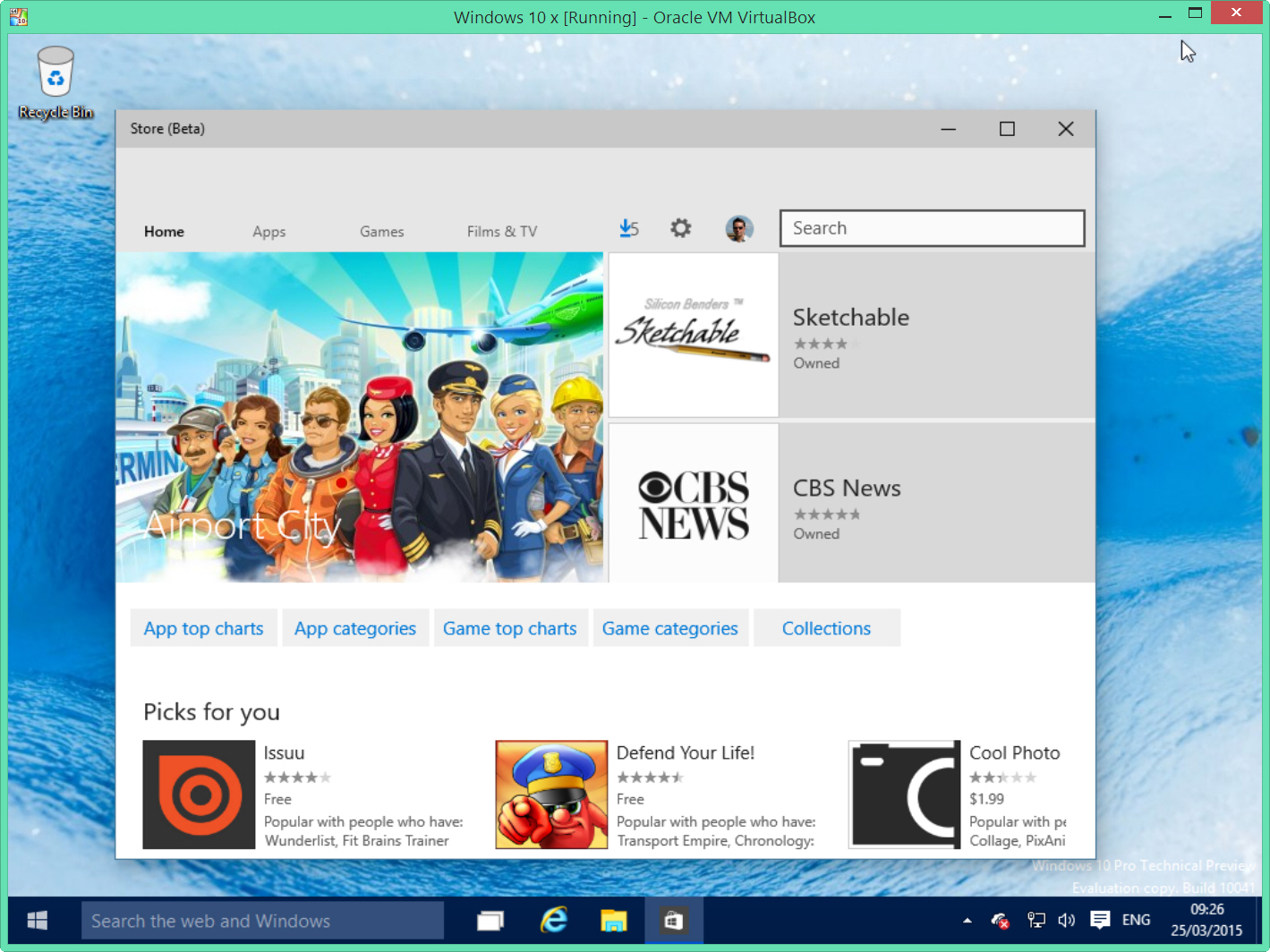Open Game top charts
The image size is (1270, 952).
pyautogui.click(x=510, y=628)
